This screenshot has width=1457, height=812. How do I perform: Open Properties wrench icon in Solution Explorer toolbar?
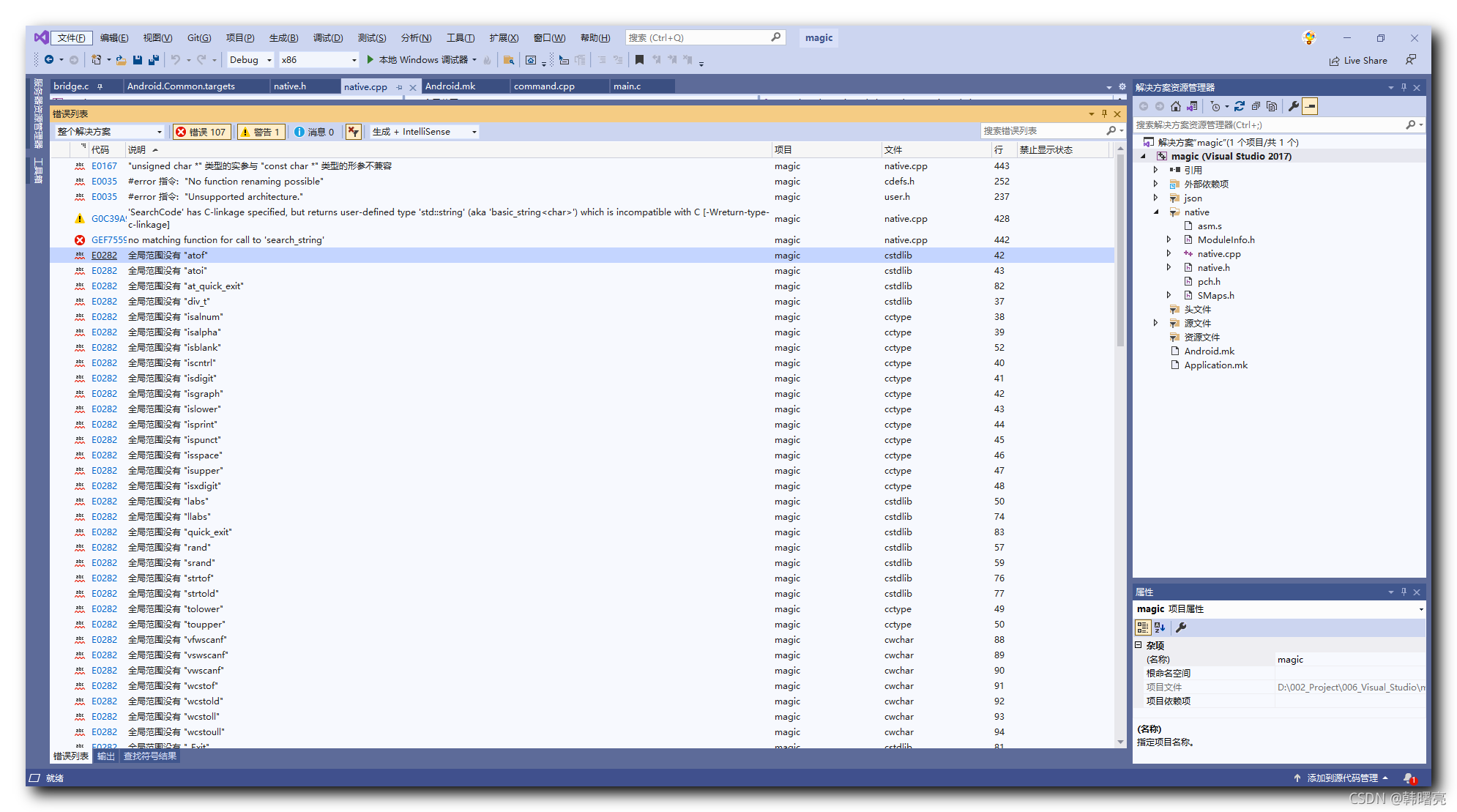point(1294,106)
